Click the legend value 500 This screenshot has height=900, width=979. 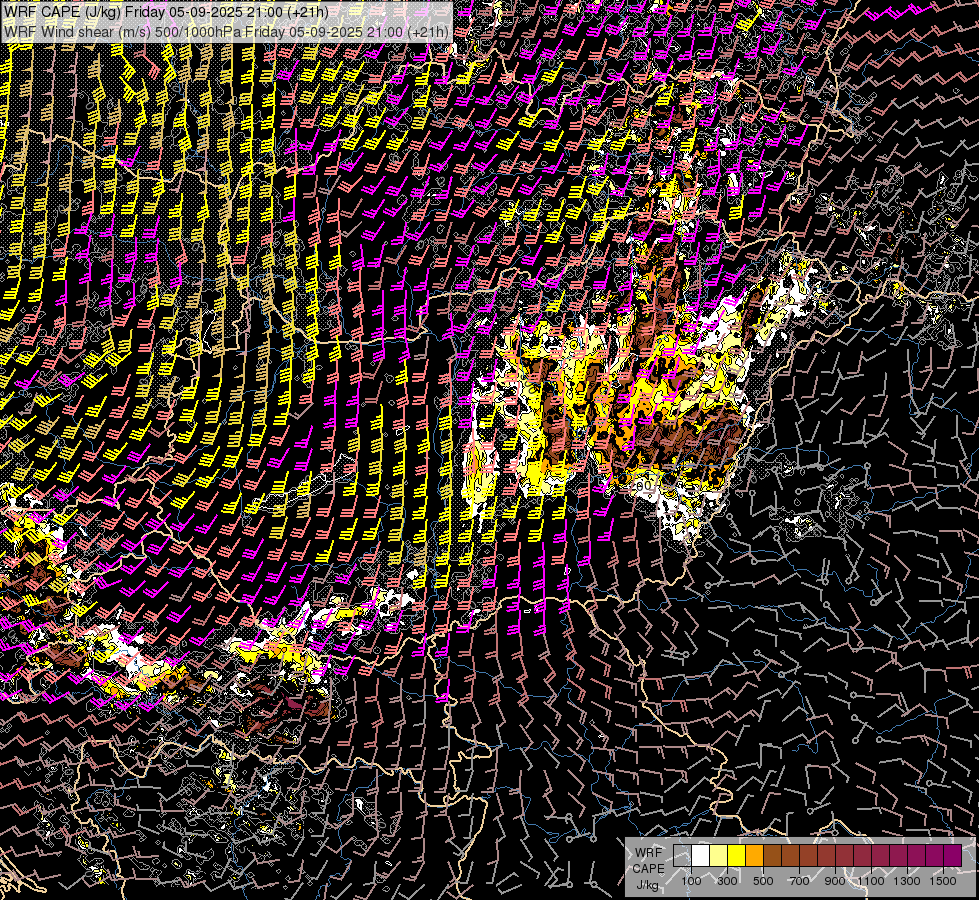point(763,881)
